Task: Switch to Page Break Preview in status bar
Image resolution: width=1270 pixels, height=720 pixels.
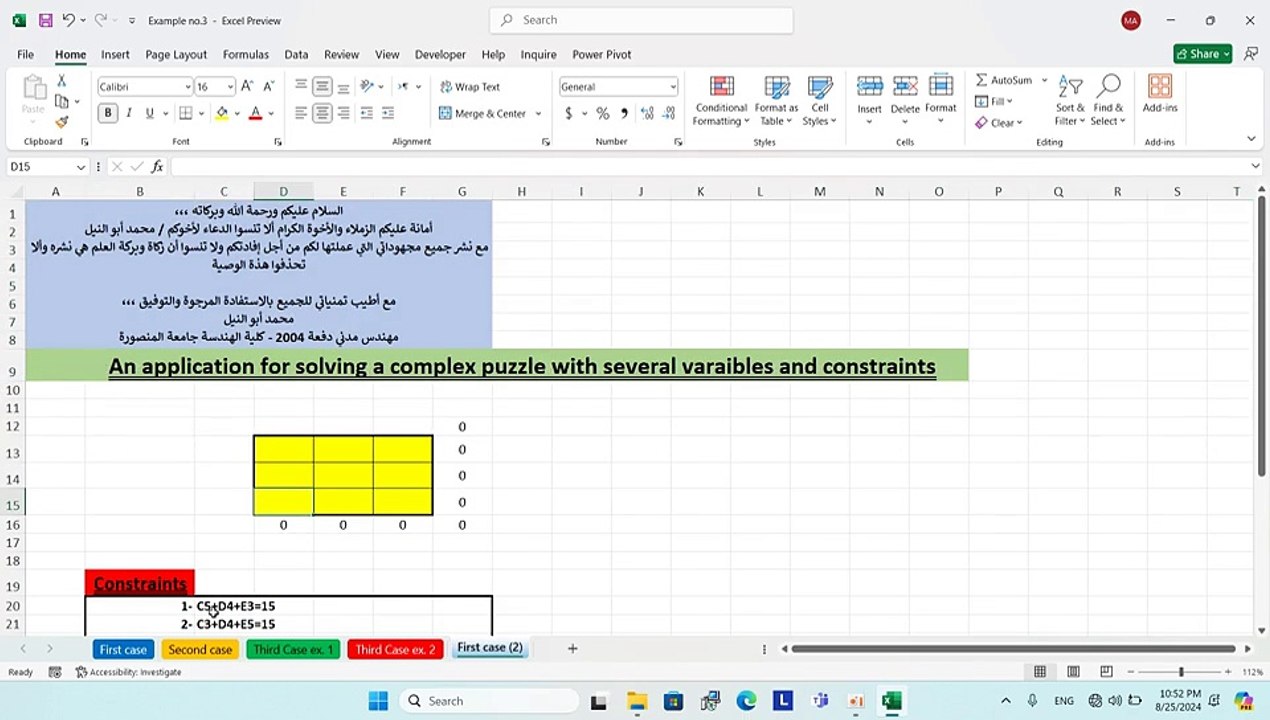Action: click(x=1106, y=672)
